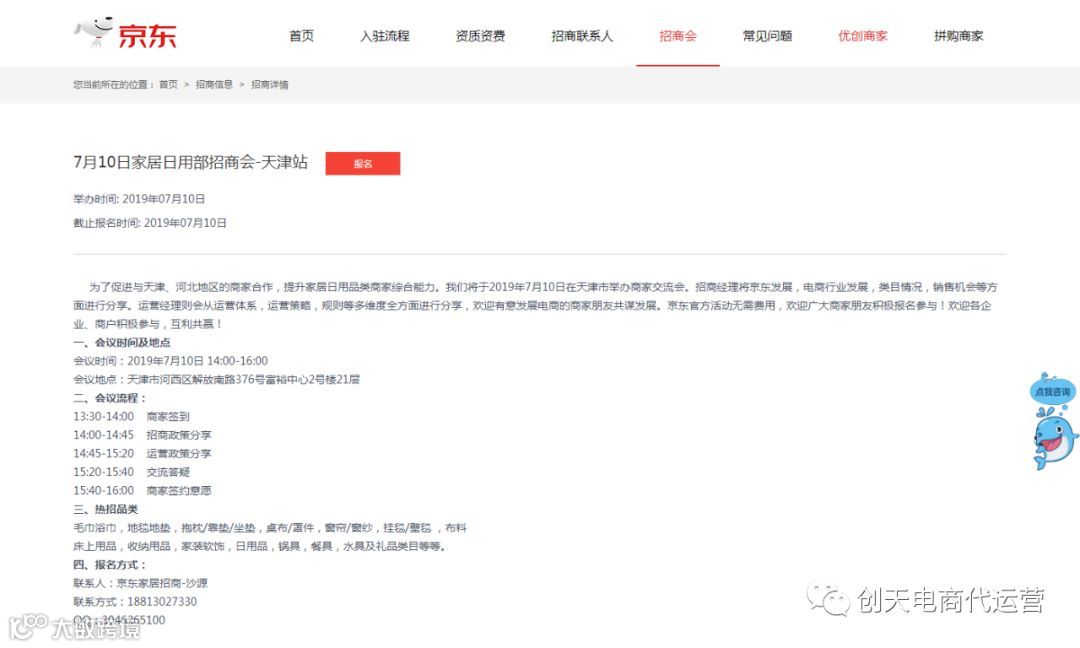Image resolution: width=1080 pixels, height=648 pixels.
Task: Open the 招商联系人 navigation item
Action: click(x=582, y=36)
